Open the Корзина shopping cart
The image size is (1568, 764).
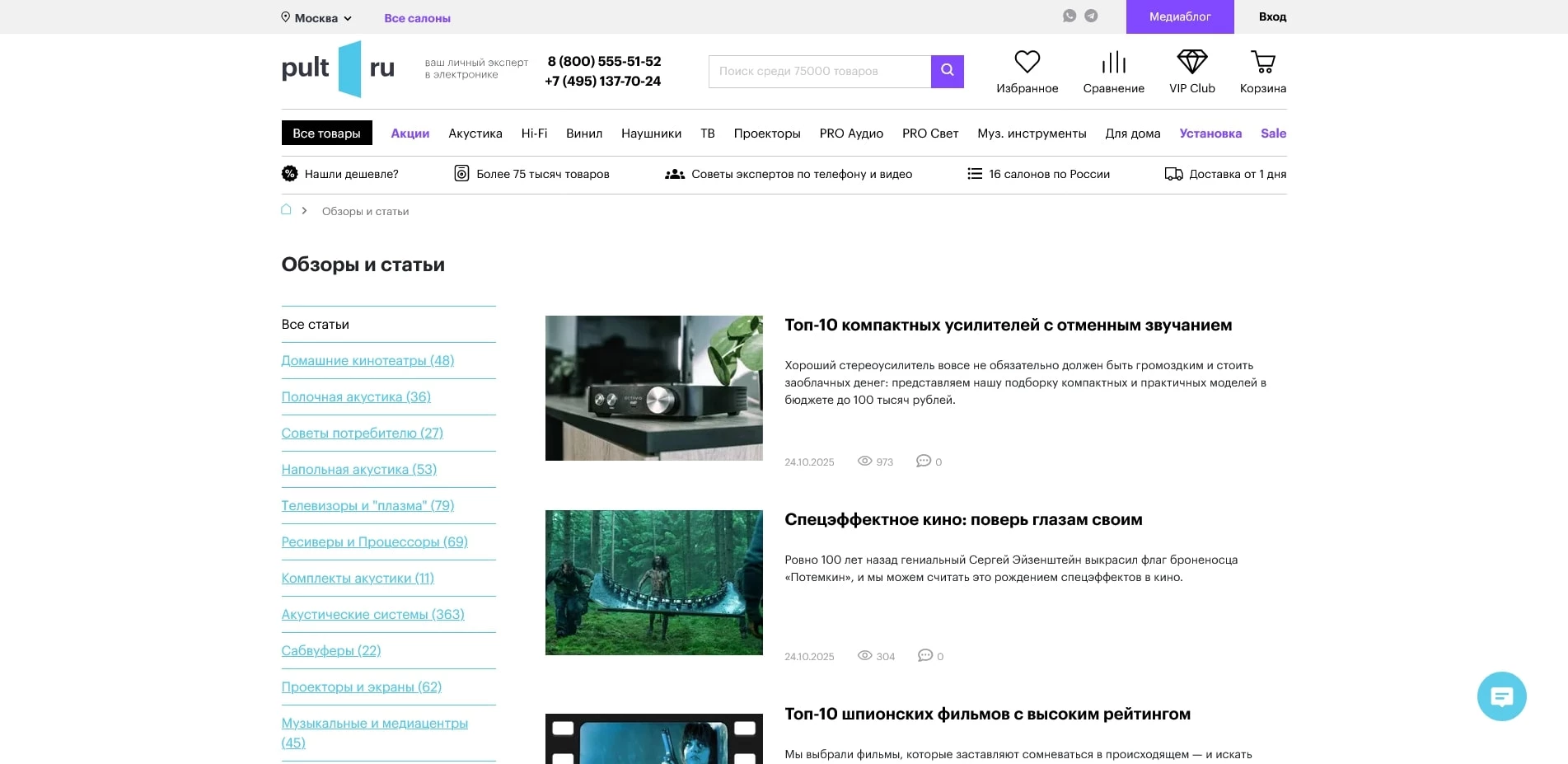(1262, 63)
